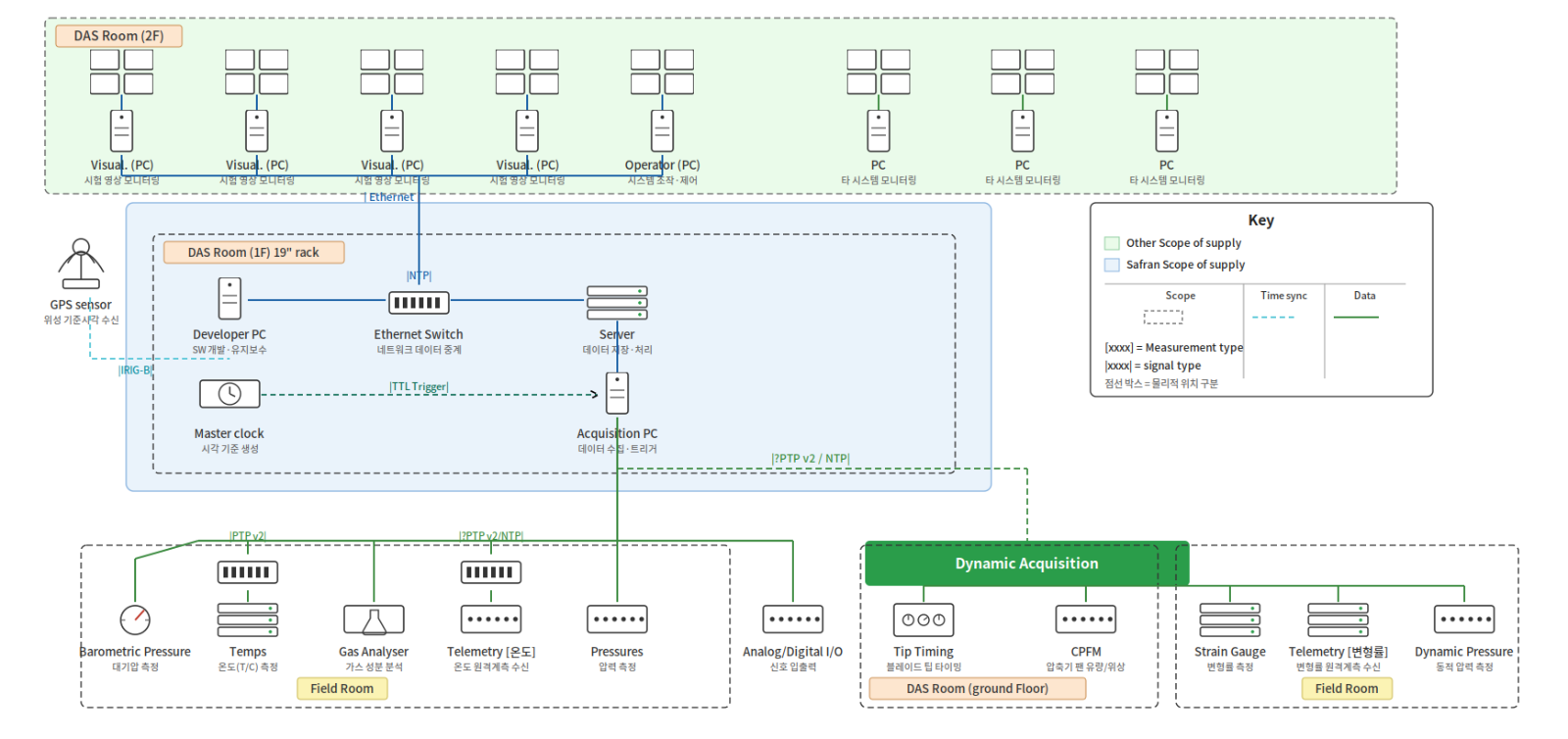This screenshot has width=1568, height=739.
Task: Click the Strain Gauge stack icon
Action: [1230, 620]
